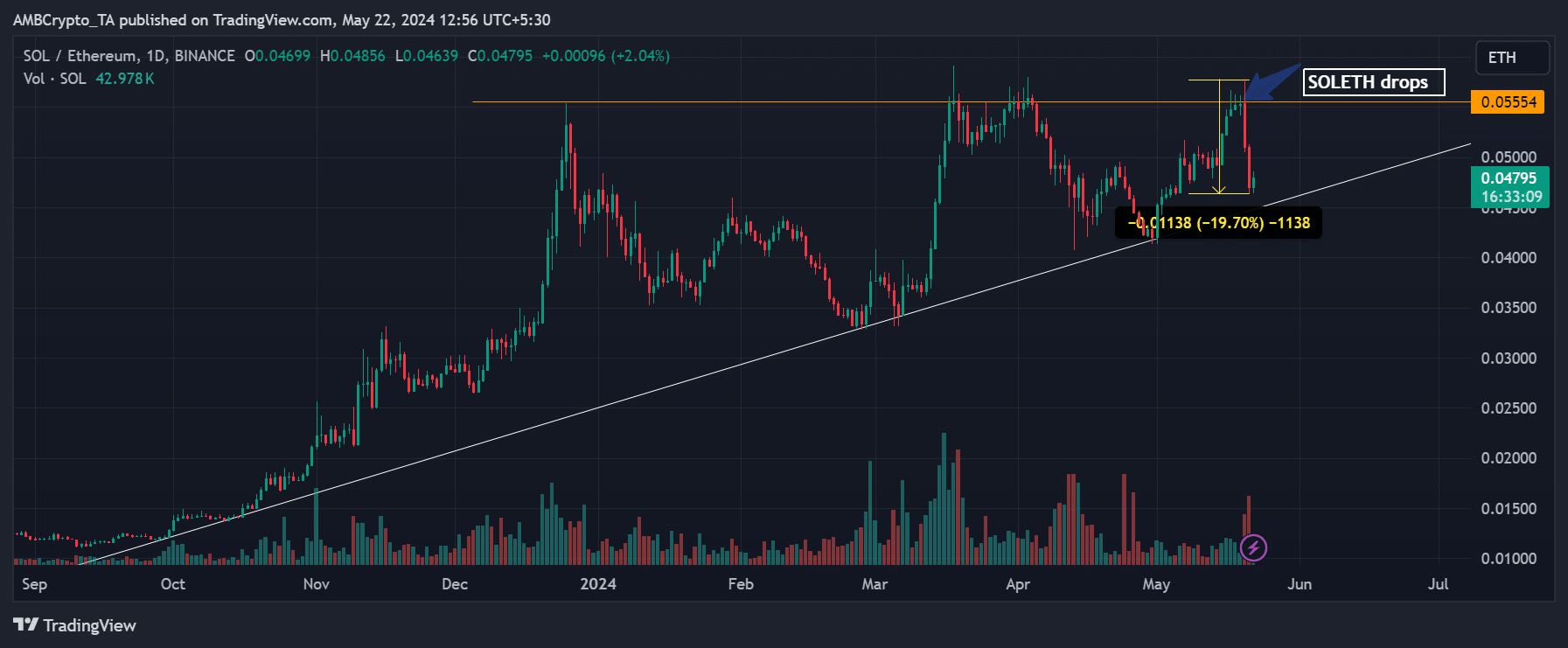Click the TradingView logo at the bottom
This screenshot has height=648, width=1568.
(x=74, y=625)
